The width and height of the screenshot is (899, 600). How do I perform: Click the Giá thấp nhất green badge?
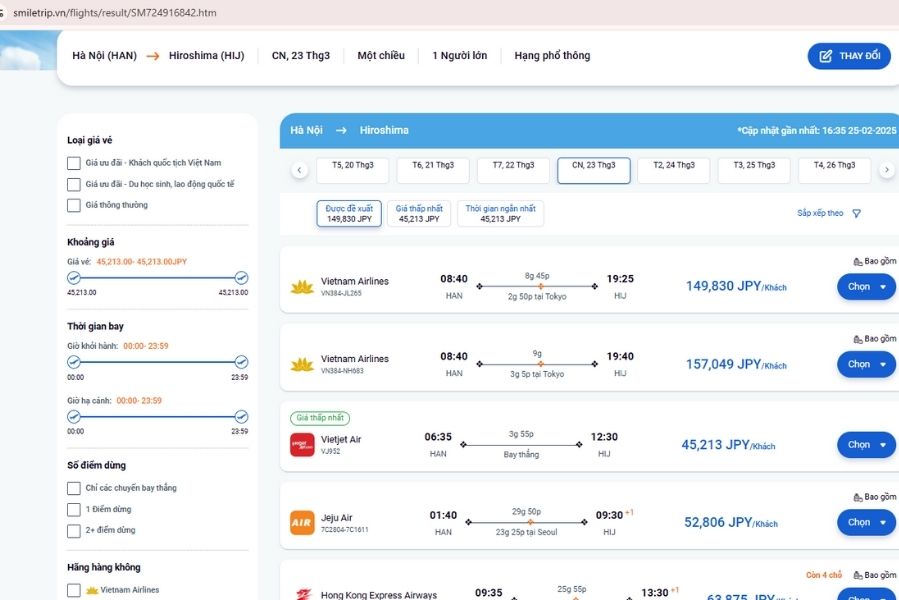point(320,418)
